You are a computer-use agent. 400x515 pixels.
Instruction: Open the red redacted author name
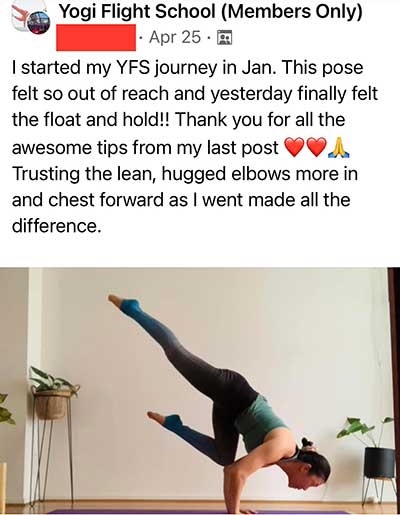coord(96,38)
